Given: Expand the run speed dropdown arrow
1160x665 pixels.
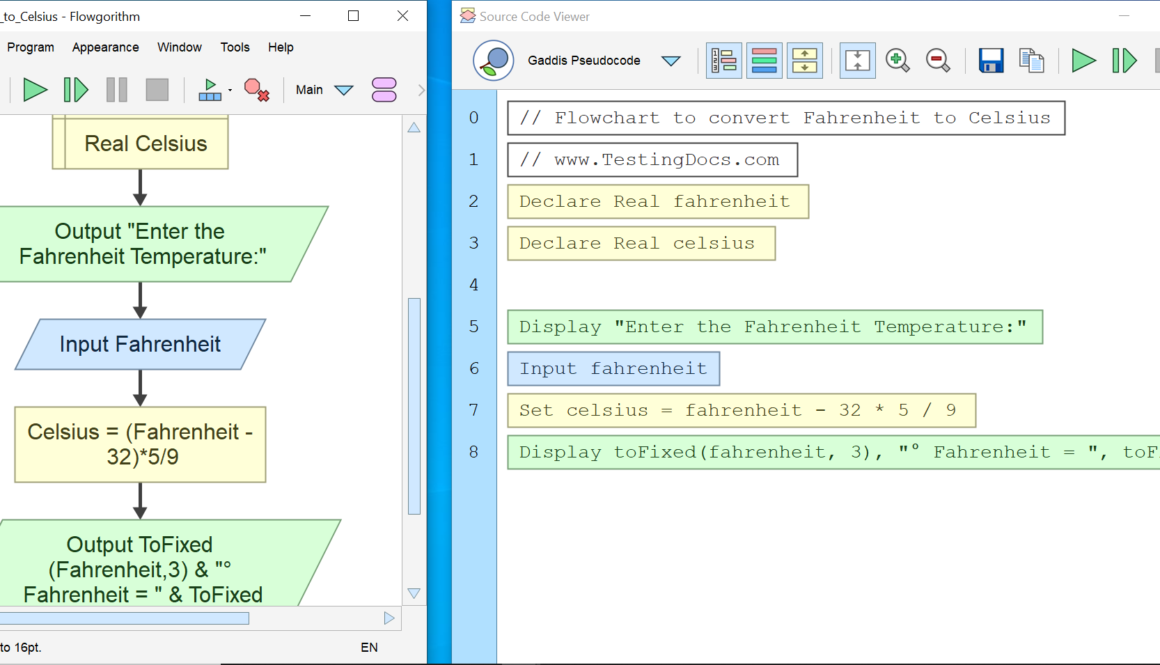Looking at the screenshot, I should coord(230,90).
